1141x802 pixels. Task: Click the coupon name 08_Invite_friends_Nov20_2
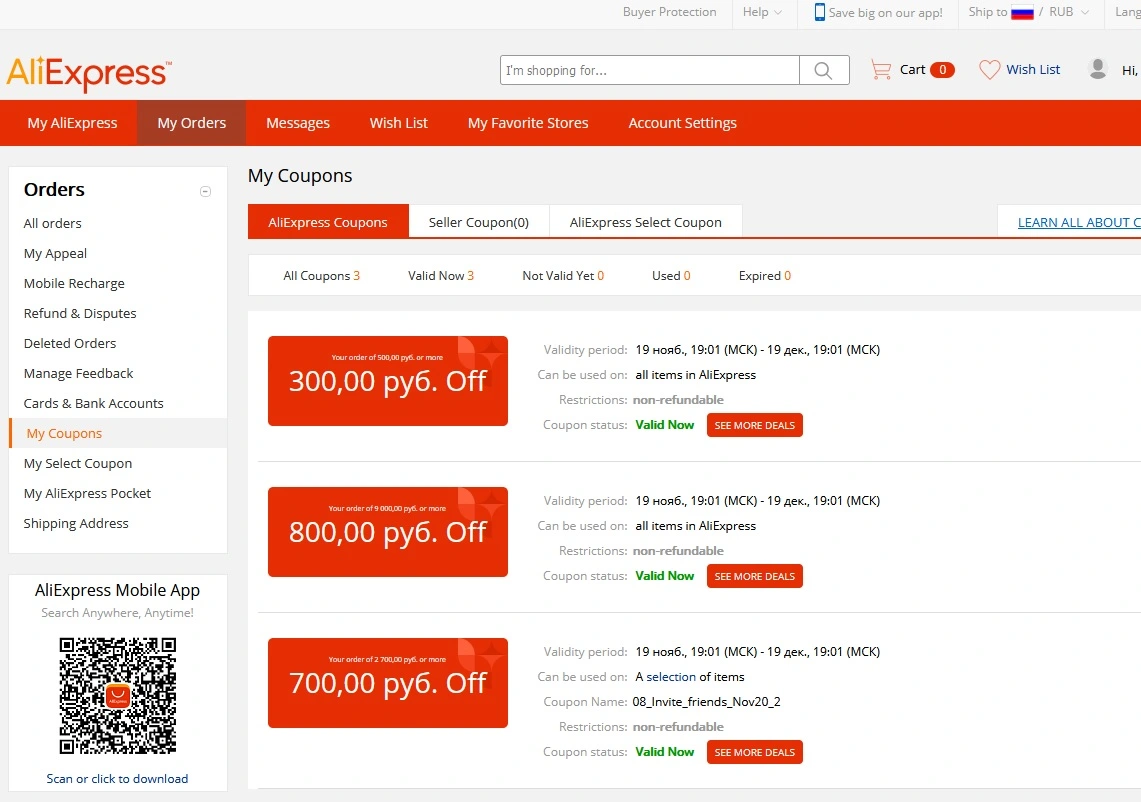(706, 702)
